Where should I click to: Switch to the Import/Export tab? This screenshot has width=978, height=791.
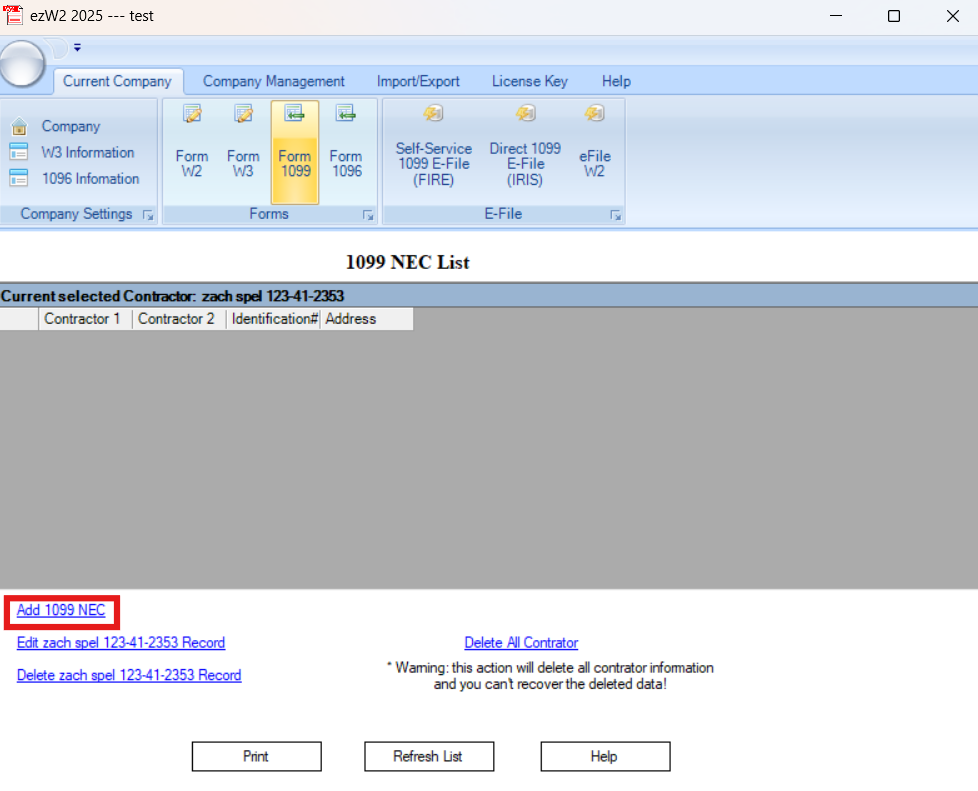(418, 82)
